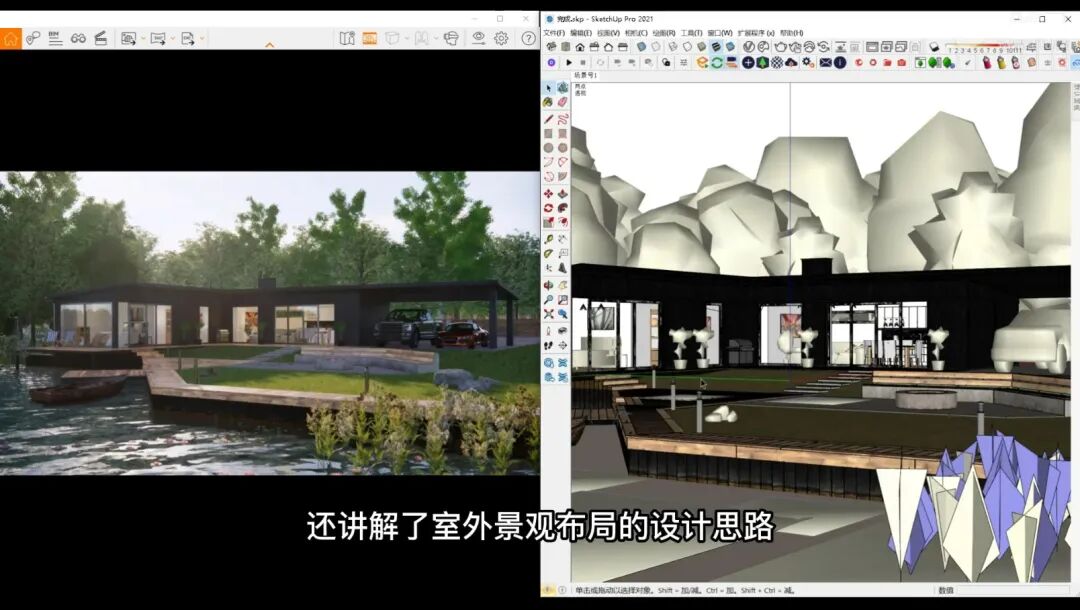
Task: Toggle the Monochrome face style
Action: [x=730, y=47]
